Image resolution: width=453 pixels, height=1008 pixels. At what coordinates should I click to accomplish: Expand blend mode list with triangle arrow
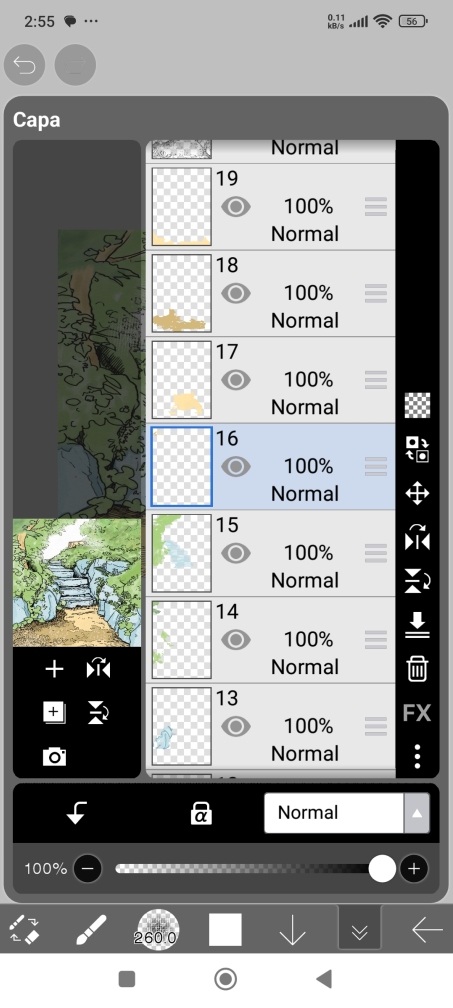(416, 813)
